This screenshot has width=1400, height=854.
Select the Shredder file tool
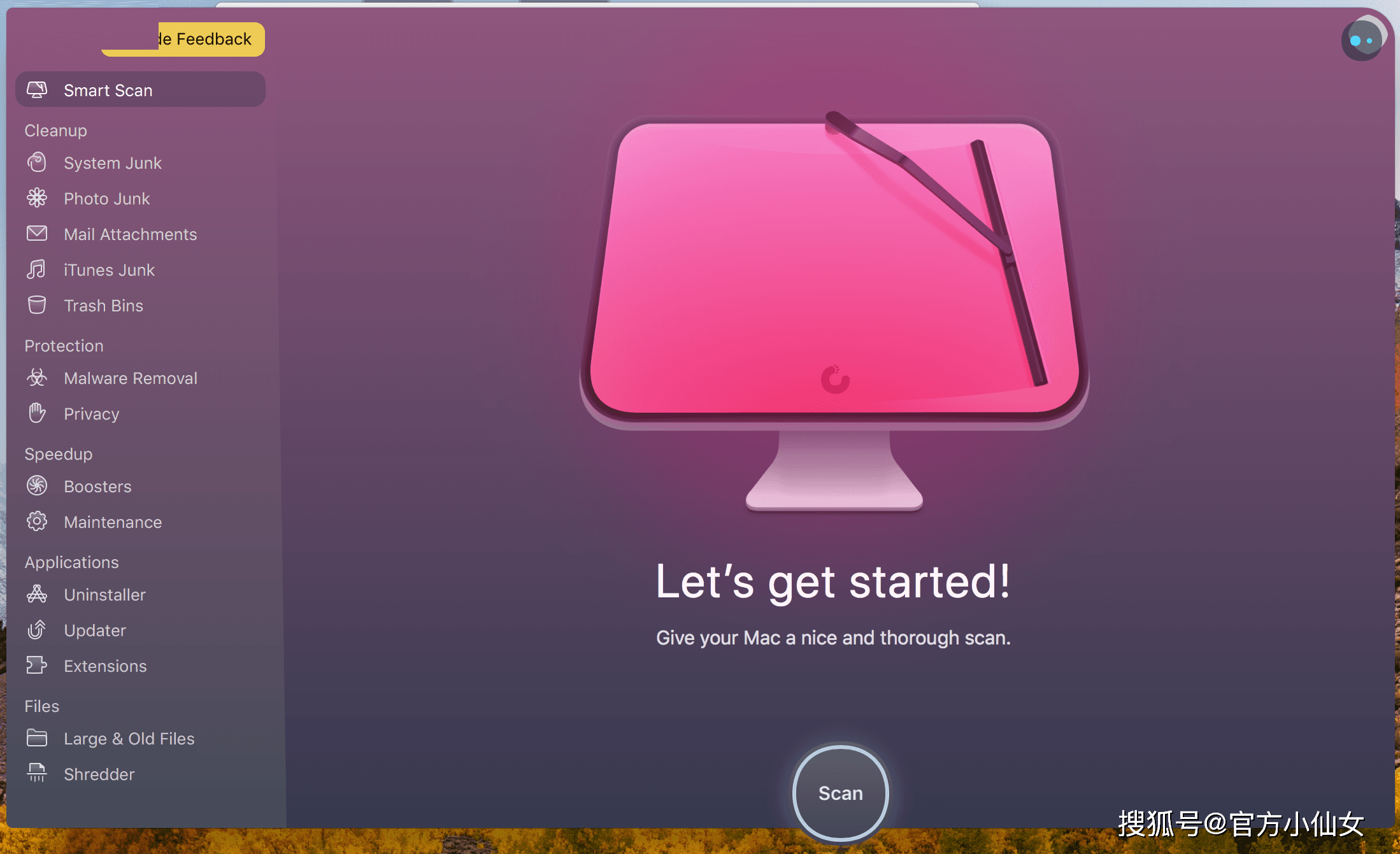tap(98, 774)
